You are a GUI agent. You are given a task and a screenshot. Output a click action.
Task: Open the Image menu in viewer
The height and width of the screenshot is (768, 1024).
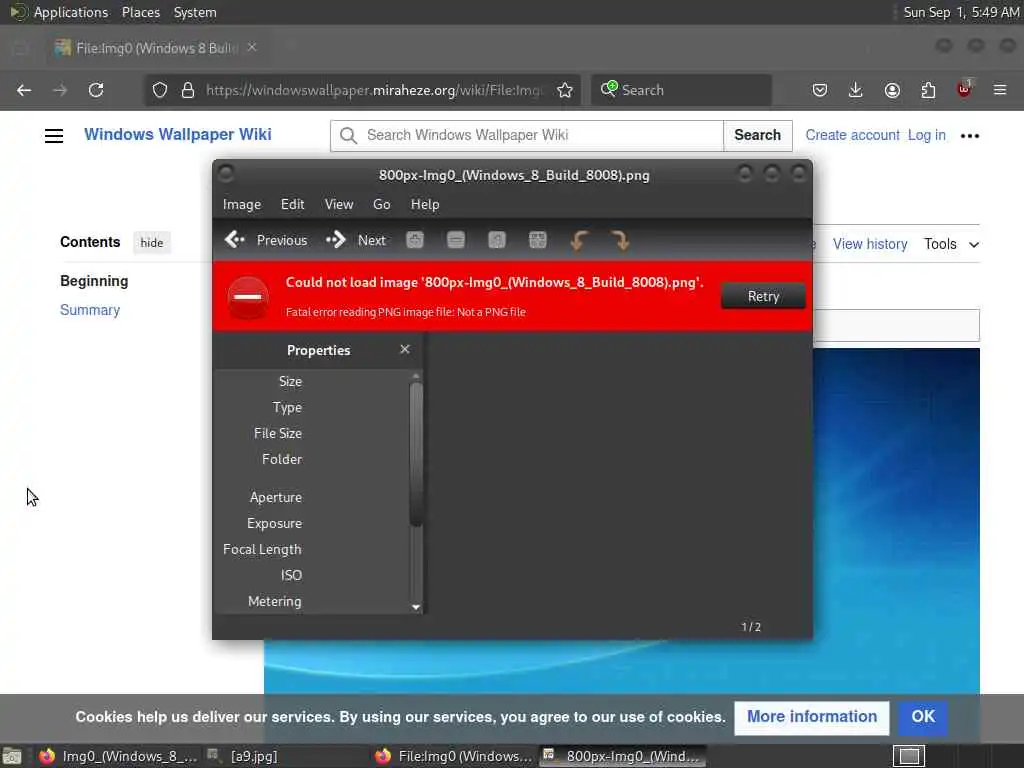(x=242, y=204)
